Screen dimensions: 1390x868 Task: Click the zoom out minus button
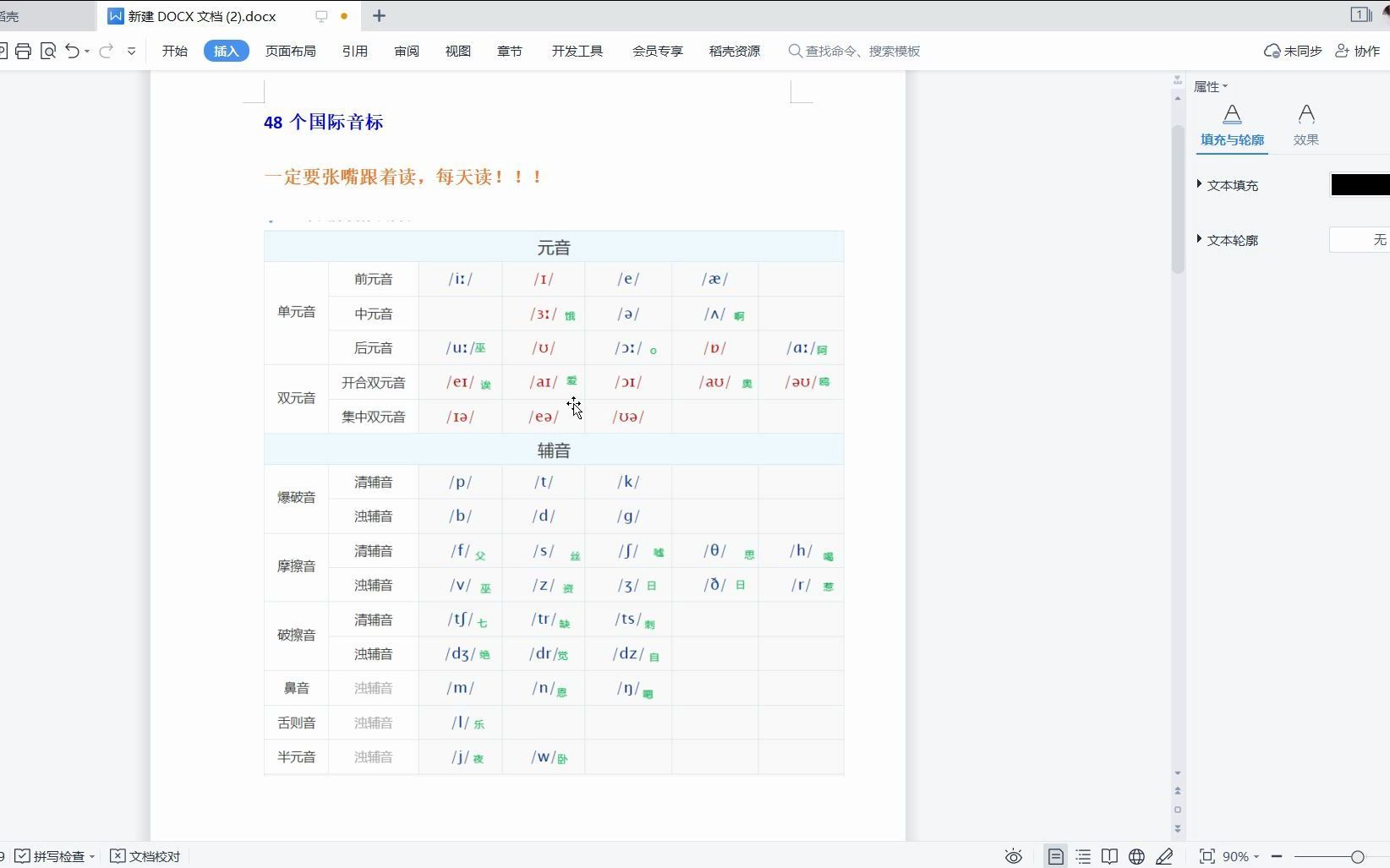click(1277, 856)
